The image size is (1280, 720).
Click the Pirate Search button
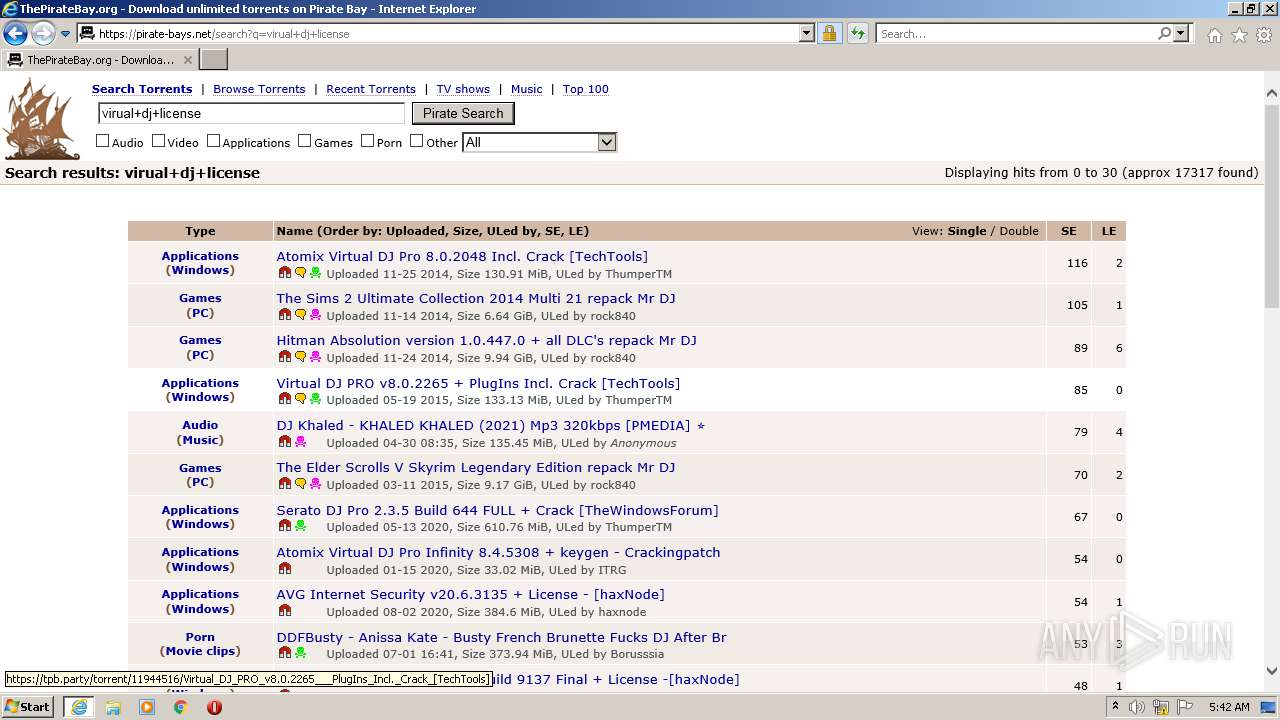463,113
